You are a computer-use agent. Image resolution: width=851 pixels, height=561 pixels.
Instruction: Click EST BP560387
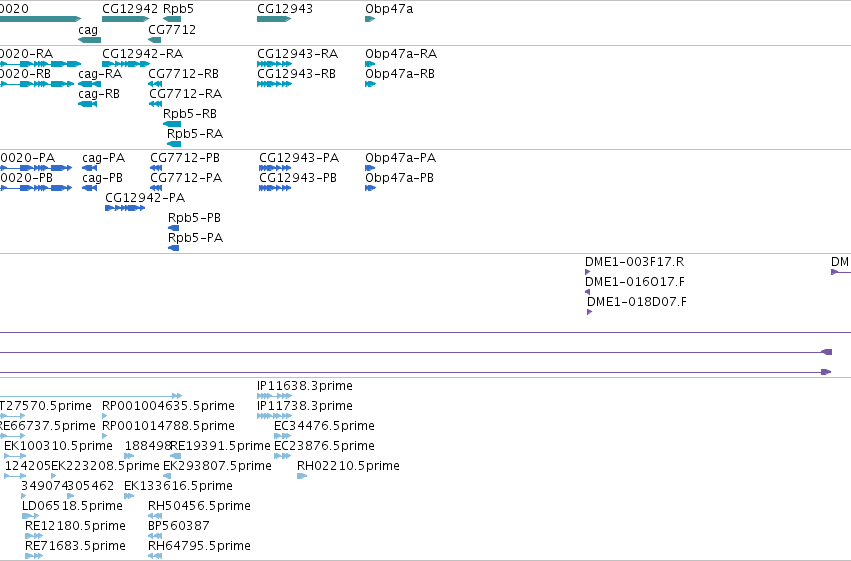point(179,526)
